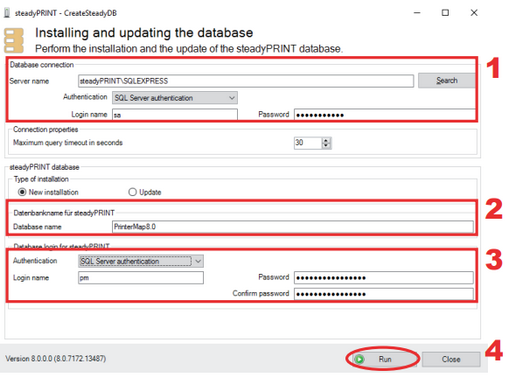
Task: Click the Server name input field
Action: 246,81
